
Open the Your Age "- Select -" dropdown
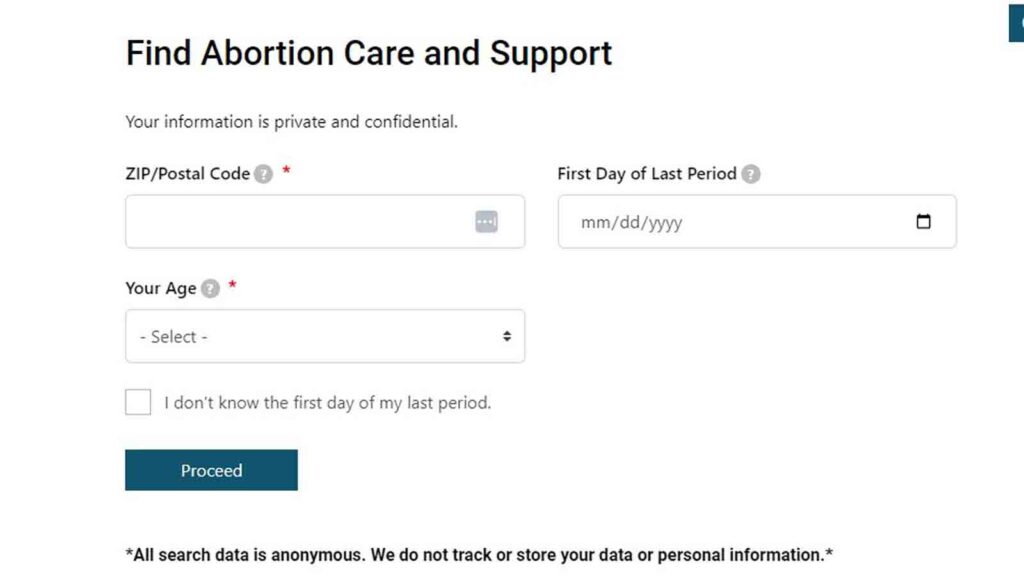coord(324,336)
